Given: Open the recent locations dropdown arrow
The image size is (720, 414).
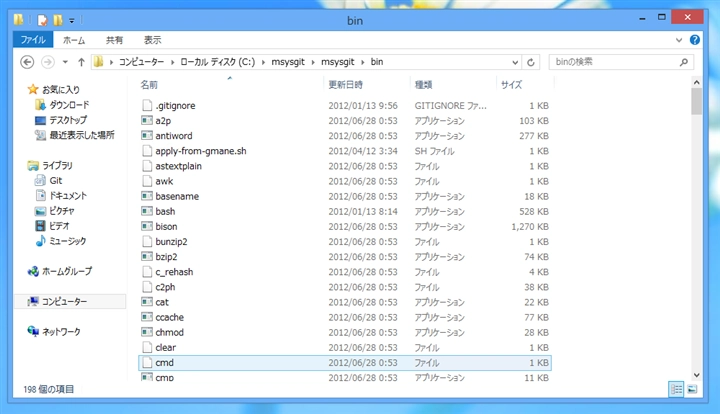Looking at the screenshot, I should [65, 62].
